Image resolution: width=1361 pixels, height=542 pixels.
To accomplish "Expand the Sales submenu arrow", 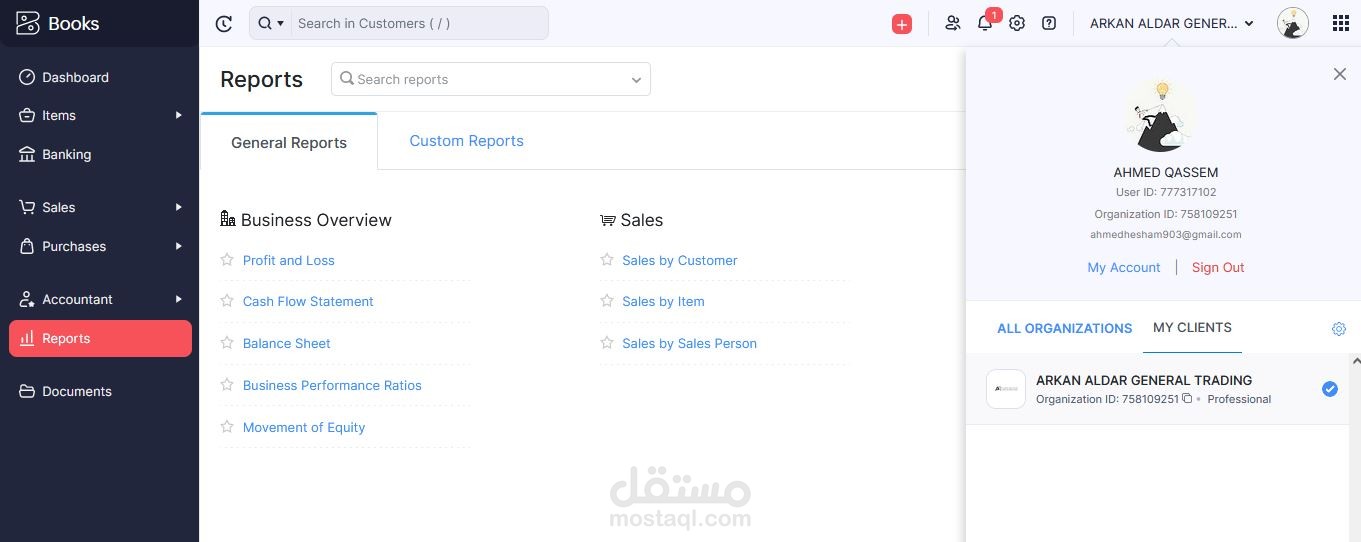I will (179, 207).
